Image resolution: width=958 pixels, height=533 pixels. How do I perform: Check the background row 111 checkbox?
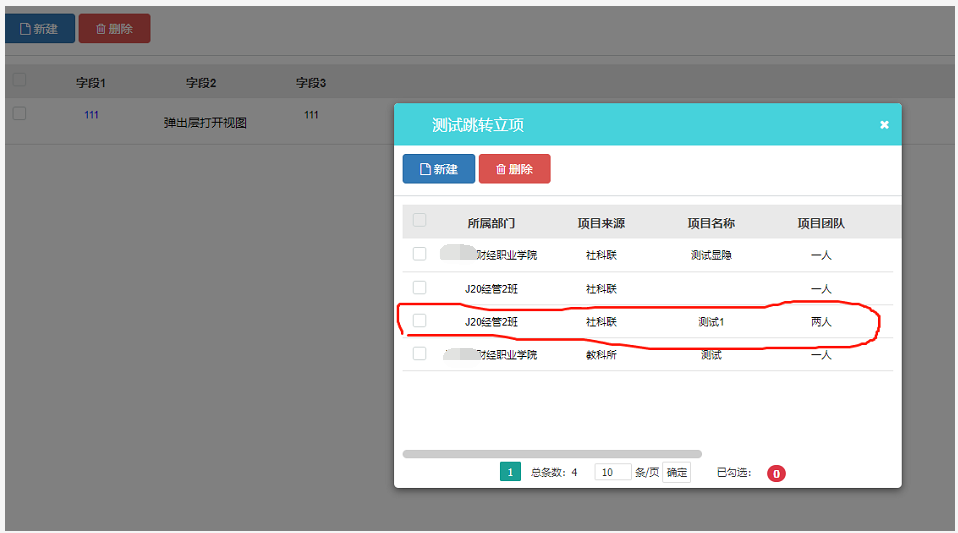(20, 113)
